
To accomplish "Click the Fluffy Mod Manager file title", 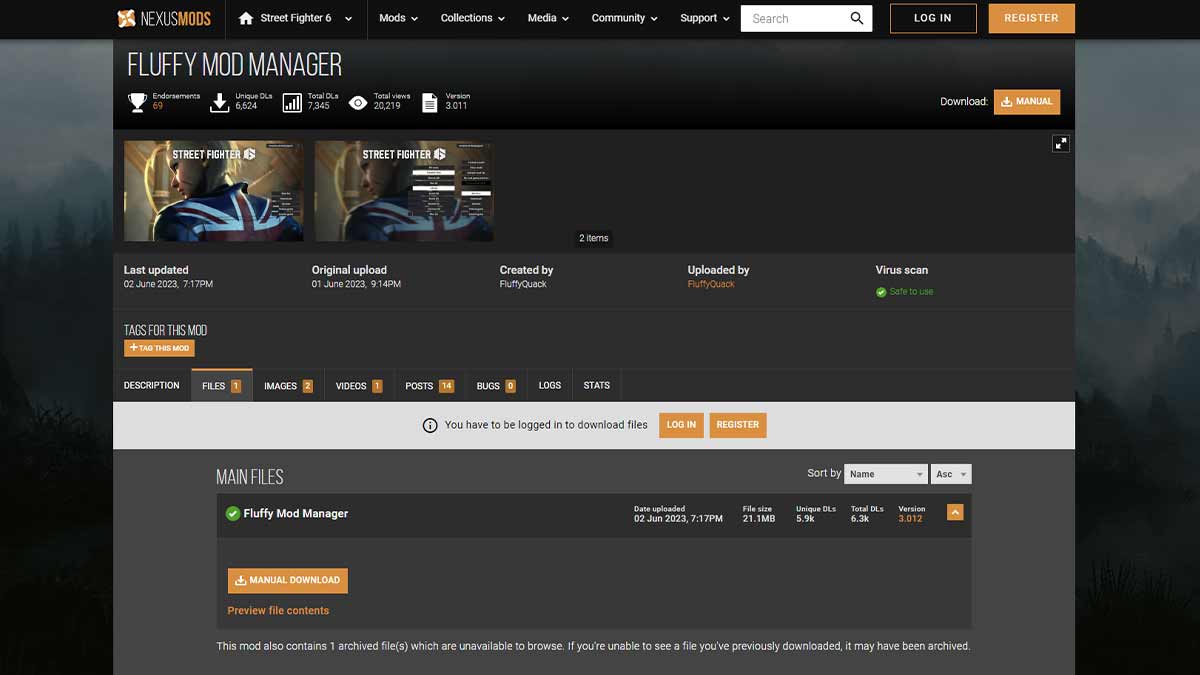I will coord(296,513).
